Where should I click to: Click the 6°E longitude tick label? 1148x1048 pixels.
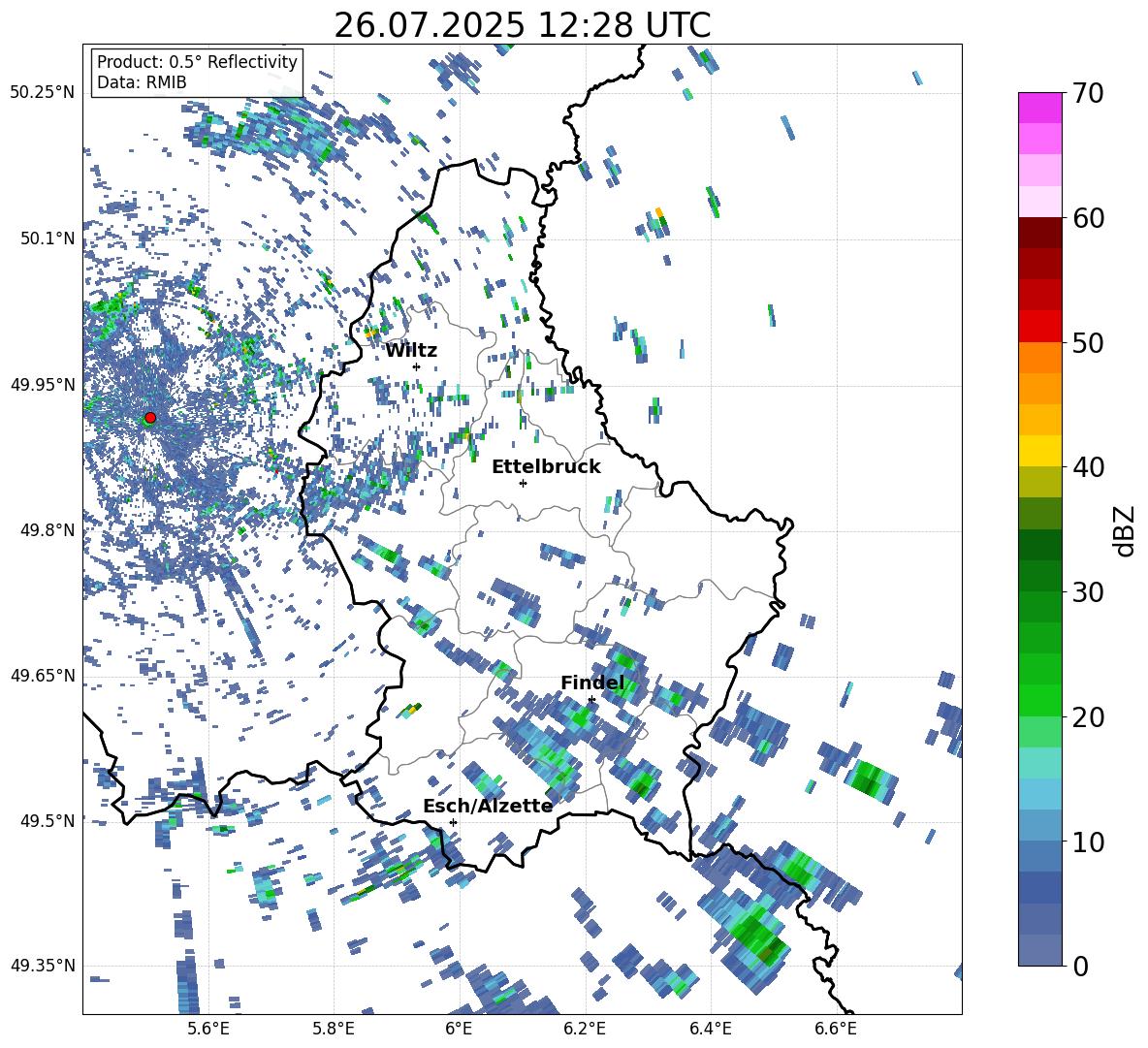pos(459,1029)
